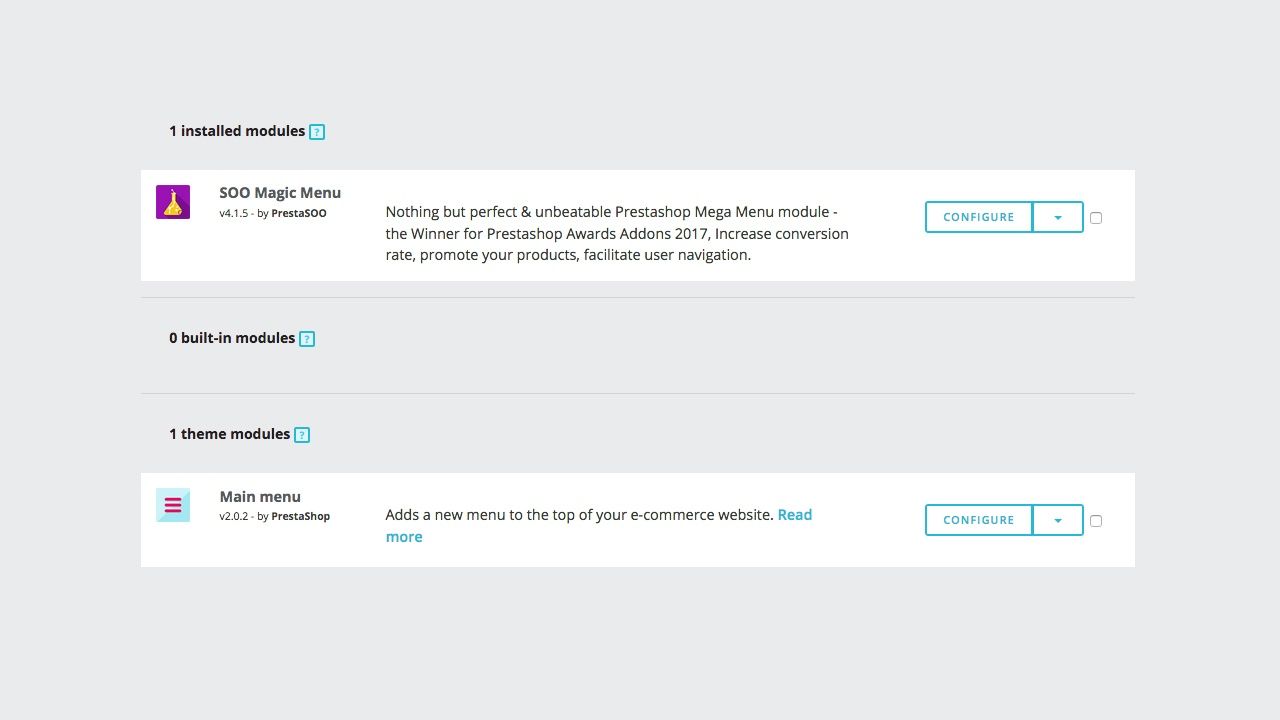Expand SOO Magic Menu's actions dropdown
1280x720 pixels.
pos(1058,217)
